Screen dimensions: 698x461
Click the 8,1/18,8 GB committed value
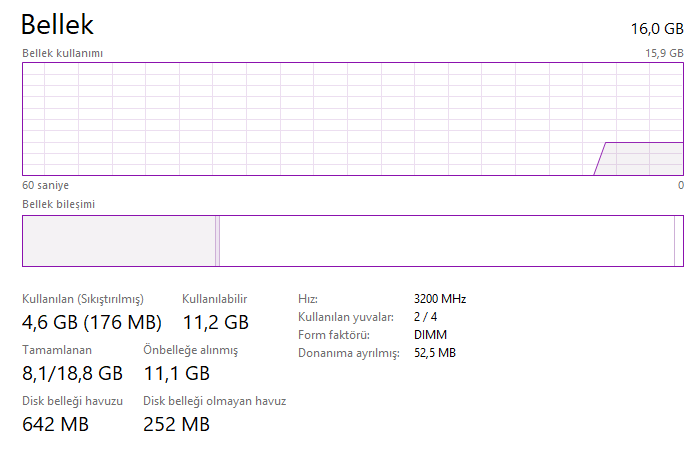click(x=72, y=374)
